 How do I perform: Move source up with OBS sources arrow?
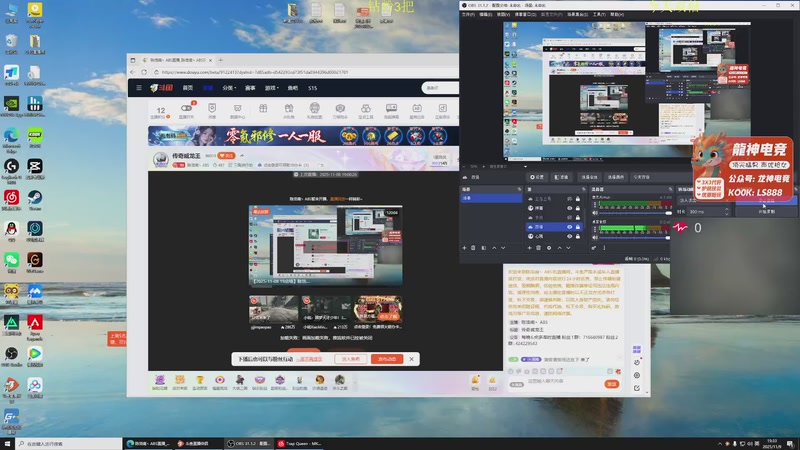[x=560, y=248]
